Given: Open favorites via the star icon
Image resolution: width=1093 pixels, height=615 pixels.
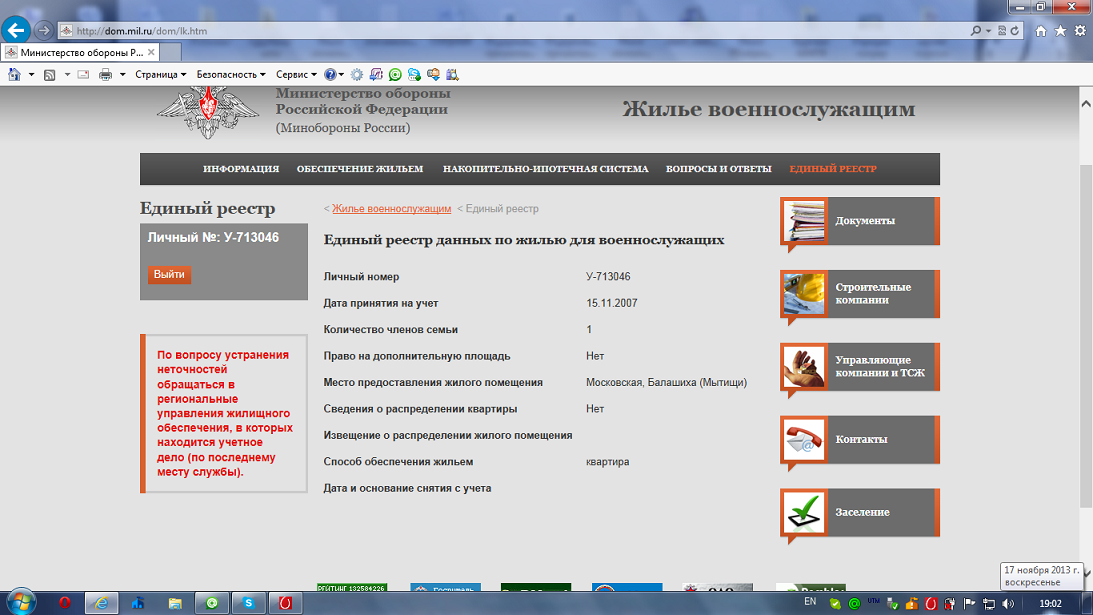Looking at the screenshot, I should (x=1060, y=31).
